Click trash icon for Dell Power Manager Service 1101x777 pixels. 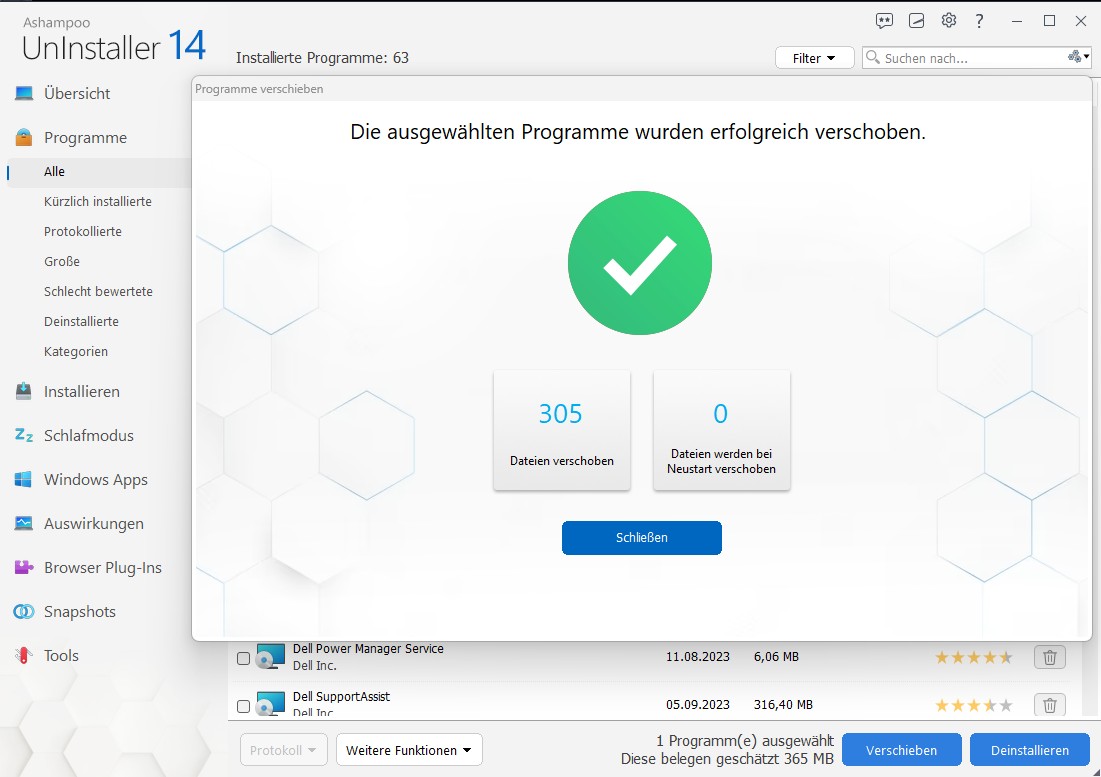(1050, 657)
